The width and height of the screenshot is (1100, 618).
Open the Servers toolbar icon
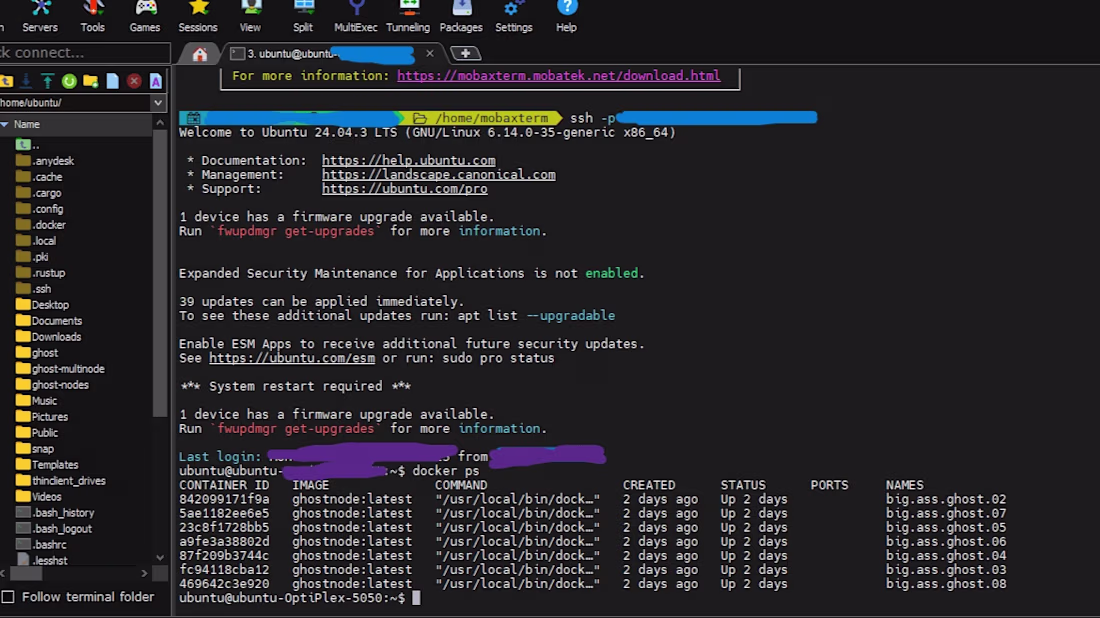pos(40,17)
